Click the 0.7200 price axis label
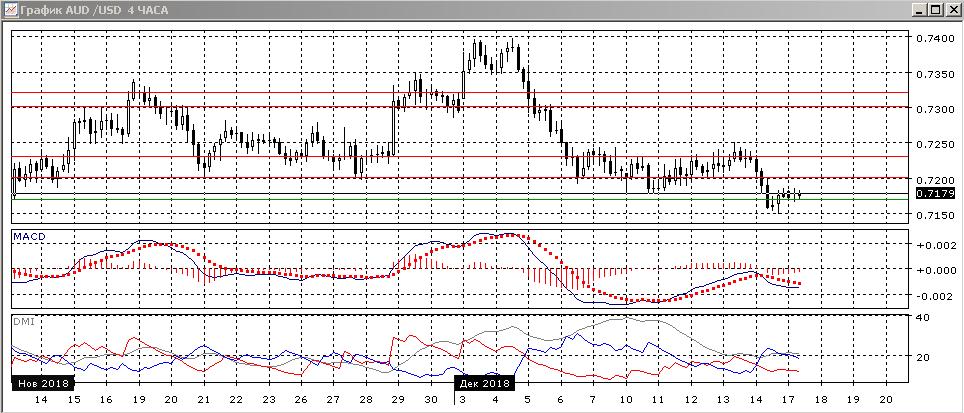The height and width of the screenshot is (413, 964). tap(935, 179)
